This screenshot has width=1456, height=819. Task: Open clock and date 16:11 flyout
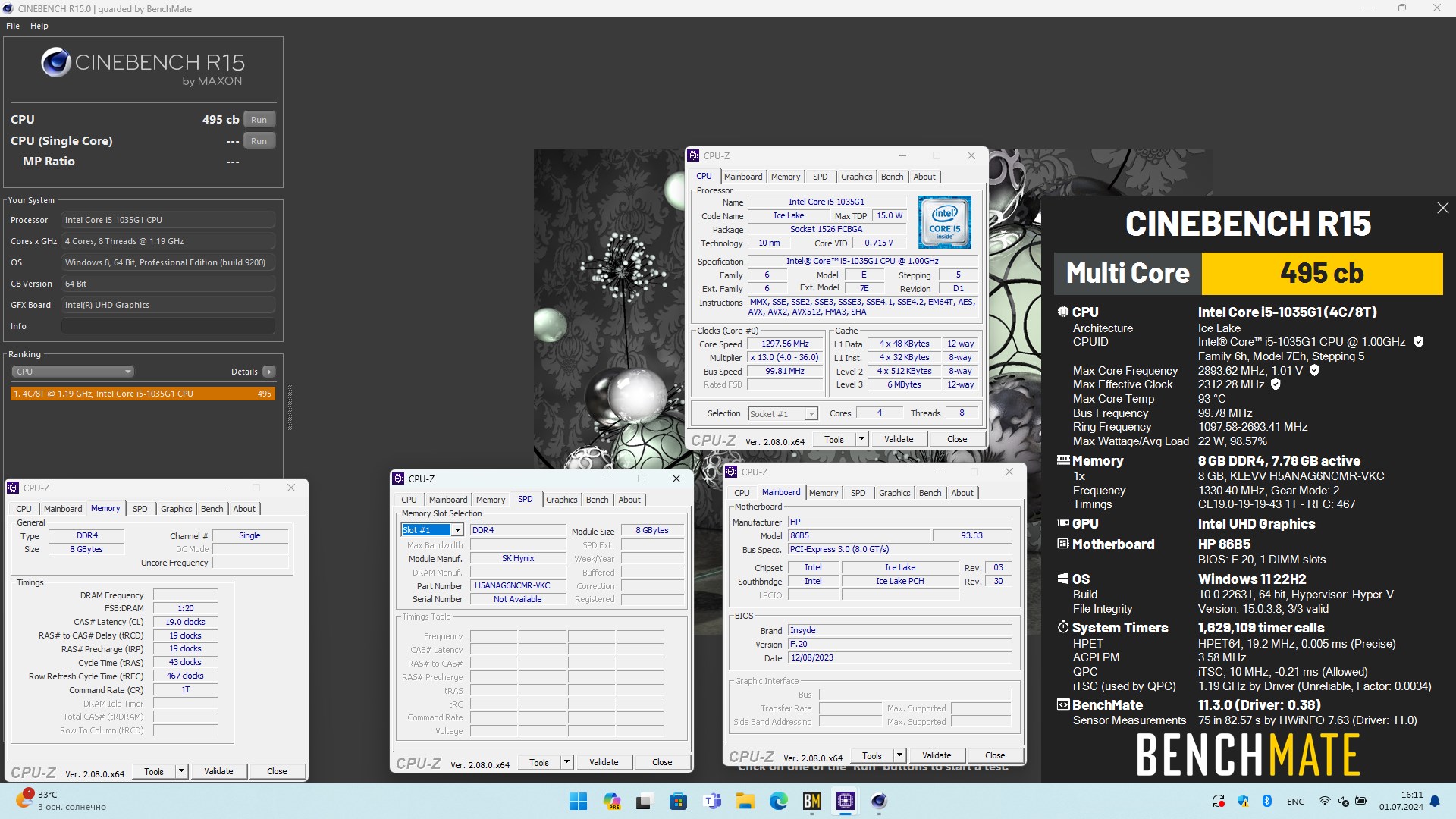tap(1401, 801)
